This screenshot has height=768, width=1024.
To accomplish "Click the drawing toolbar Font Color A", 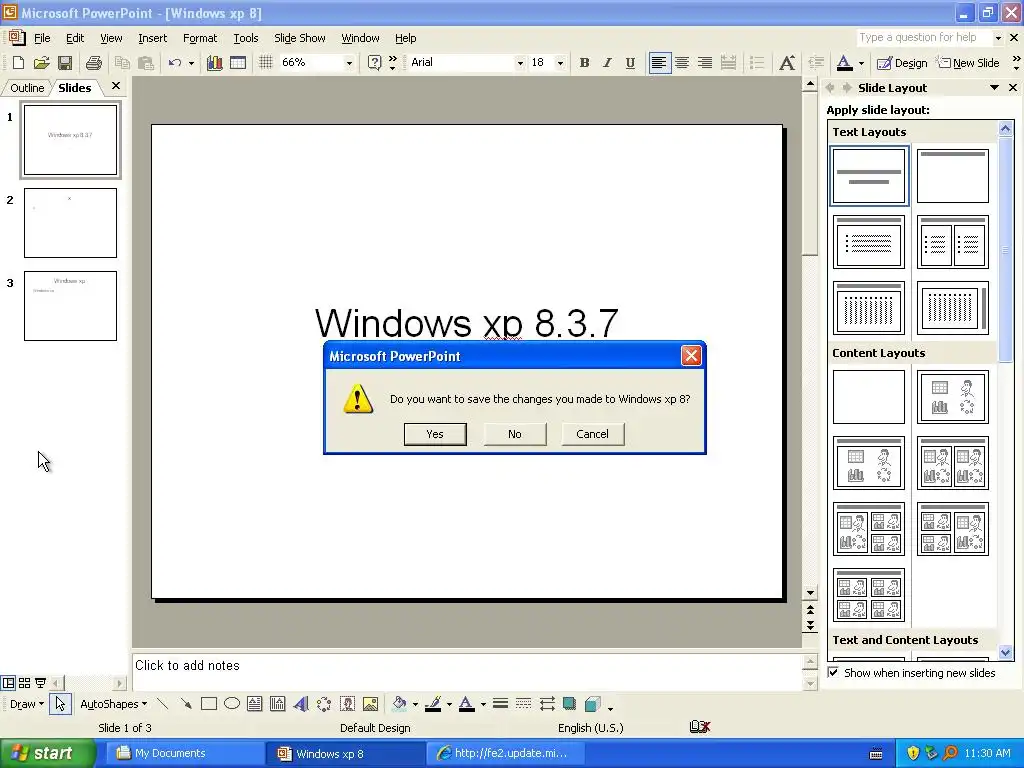I will (x=466, y=704).
